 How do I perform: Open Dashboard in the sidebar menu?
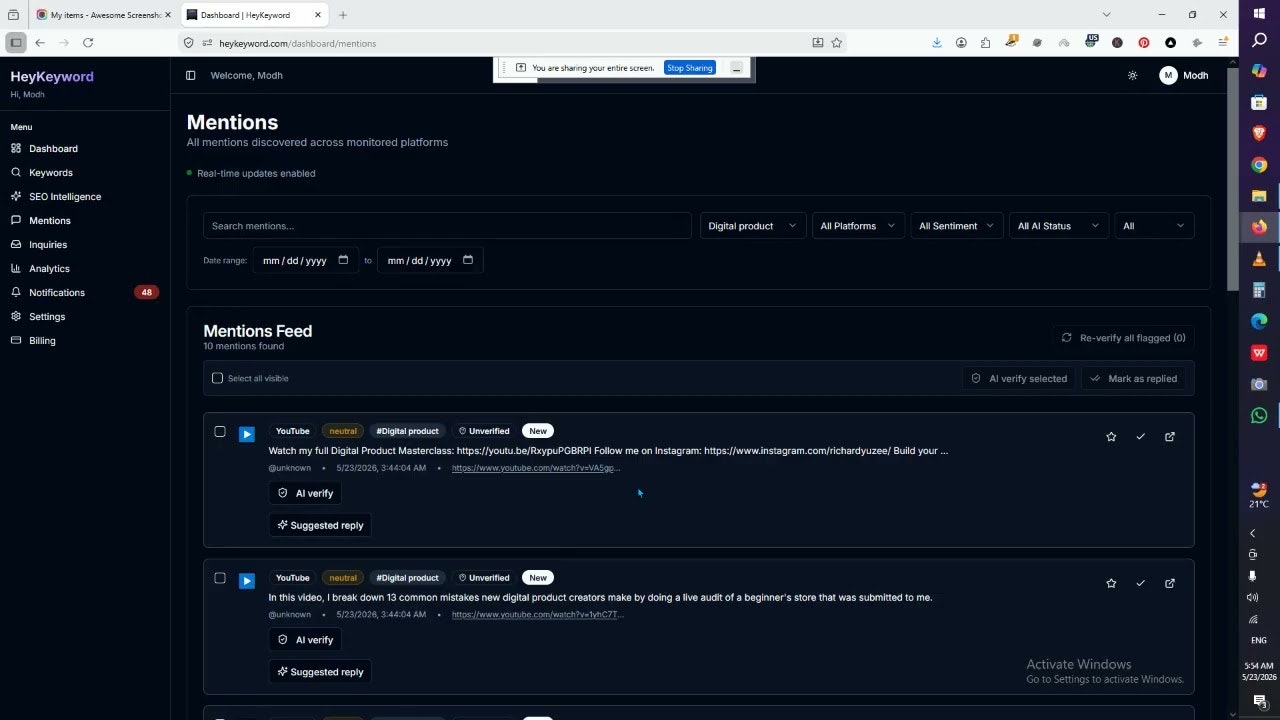coord(53,148)
